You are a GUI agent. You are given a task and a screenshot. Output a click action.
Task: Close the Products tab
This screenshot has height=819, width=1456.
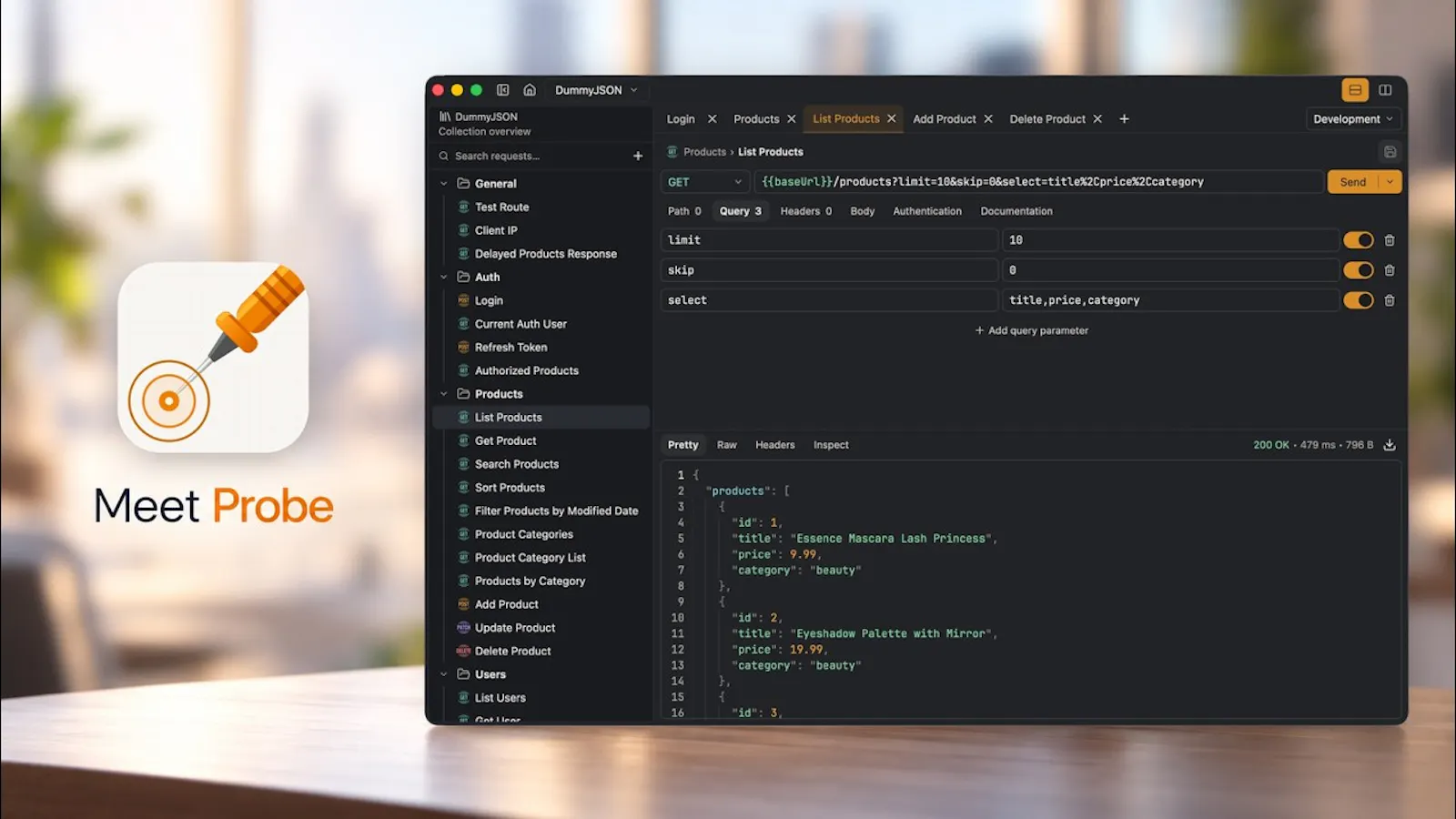click(792, 119)
